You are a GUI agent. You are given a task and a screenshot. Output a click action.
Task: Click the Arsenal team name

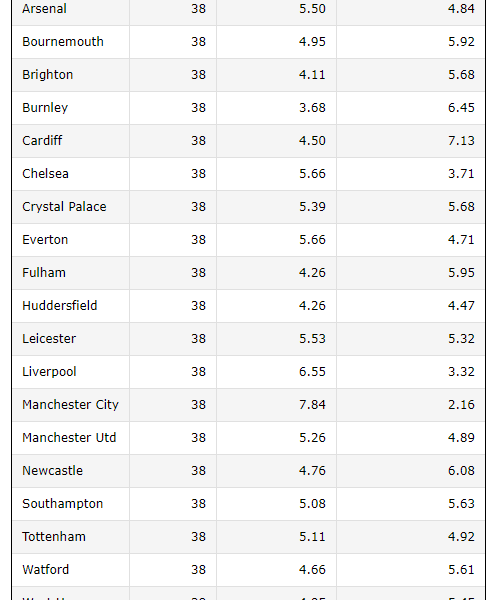pyautogui.click(x=44, y=8)
